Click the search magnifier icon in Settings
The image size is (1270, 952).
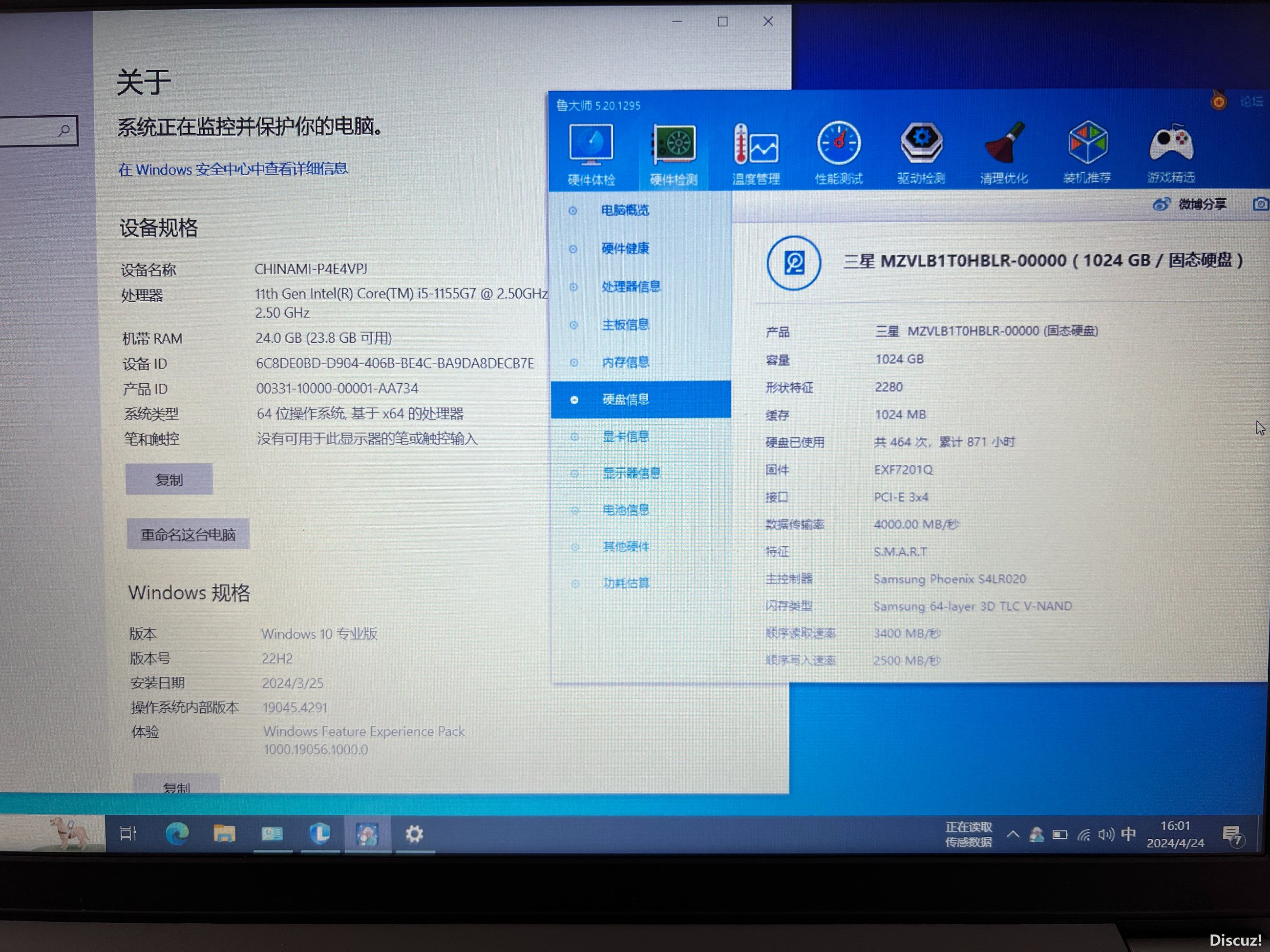click(x=64, y=131)
